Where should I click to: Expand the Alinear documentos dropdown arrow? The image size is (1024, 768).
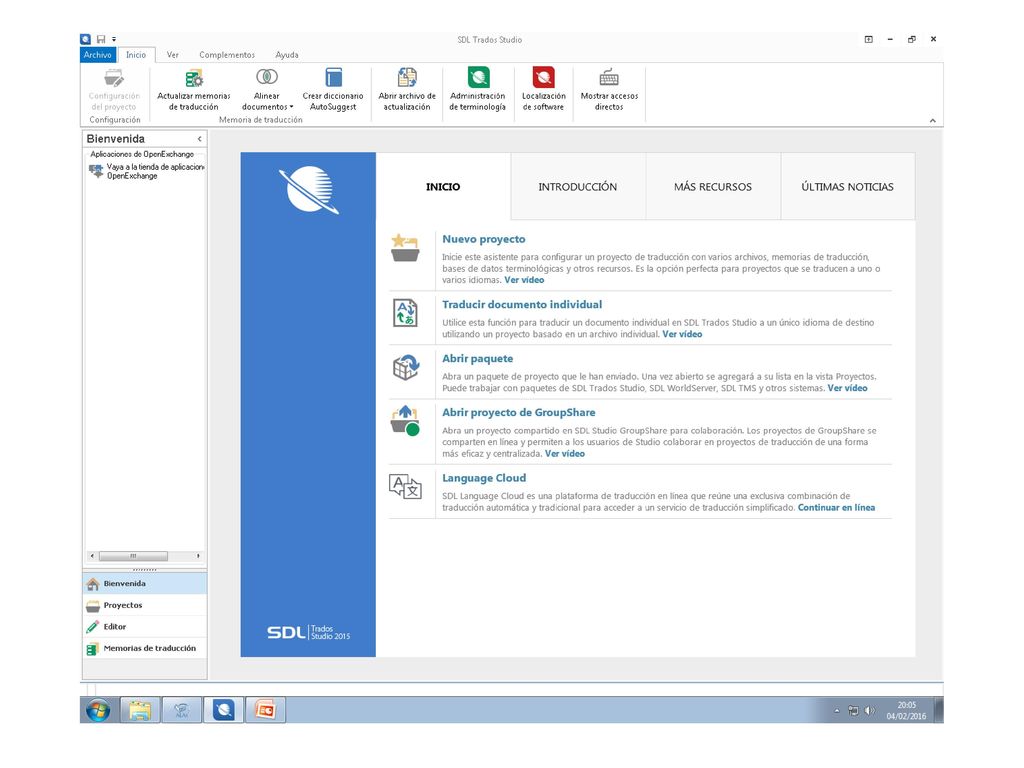click(x=291, y=107)
